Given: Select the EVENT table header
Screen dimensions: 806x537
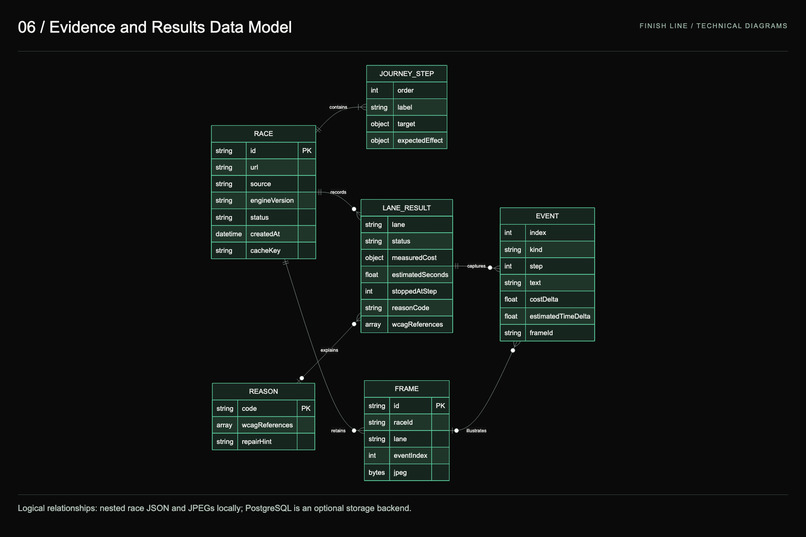Looking at the screenshot, I should tap(547, 216).
